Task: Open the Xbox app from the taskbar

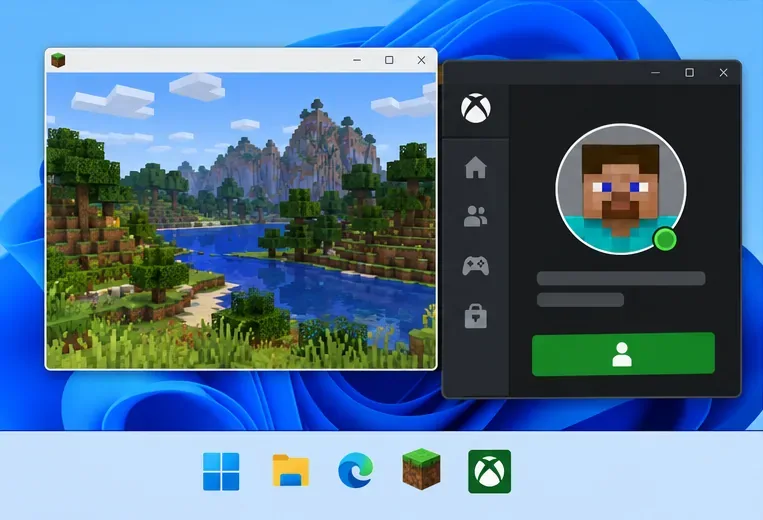Action: [x=490, y=471]
